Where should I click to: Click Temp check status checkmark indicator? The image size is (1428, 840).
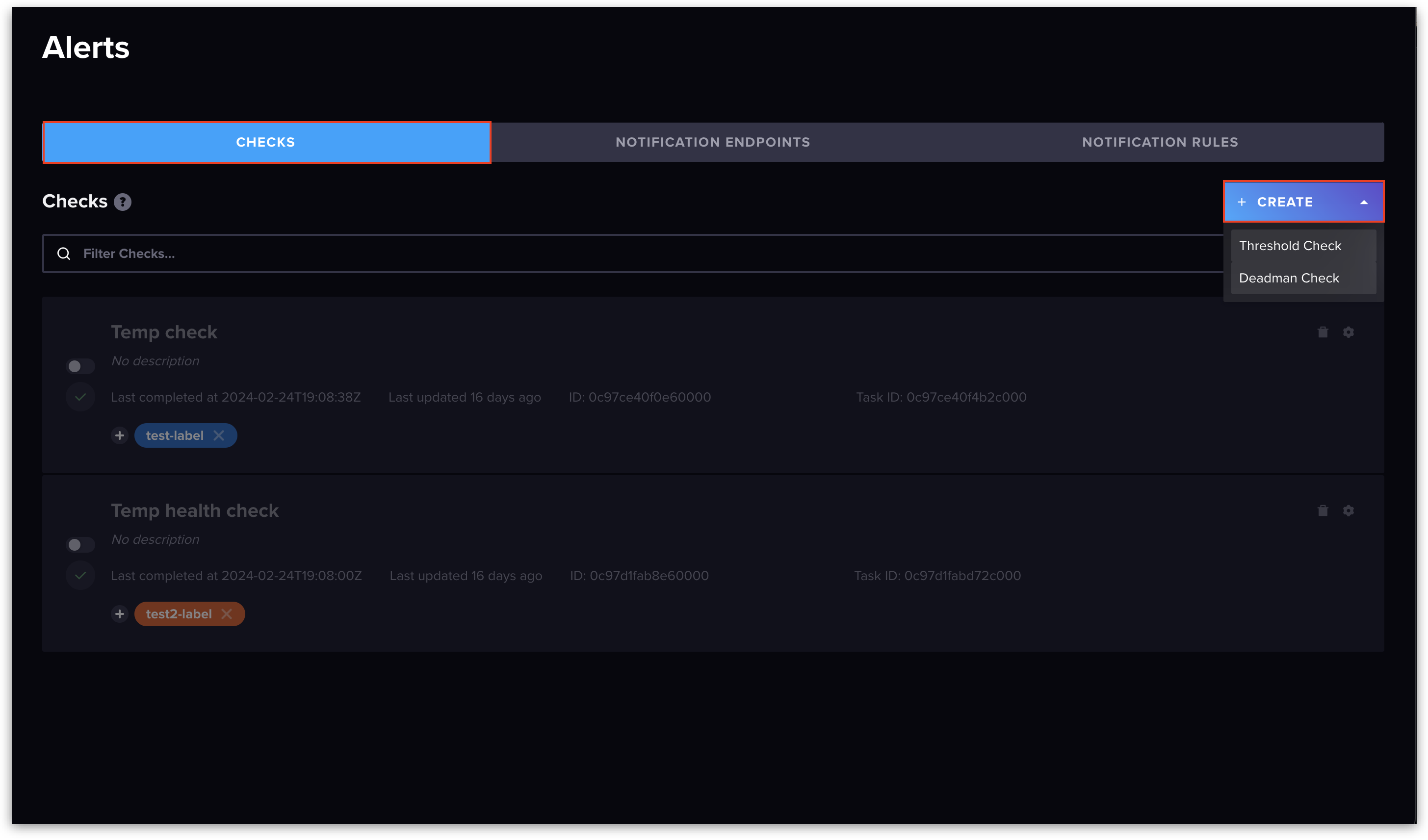tap(80, 397)
